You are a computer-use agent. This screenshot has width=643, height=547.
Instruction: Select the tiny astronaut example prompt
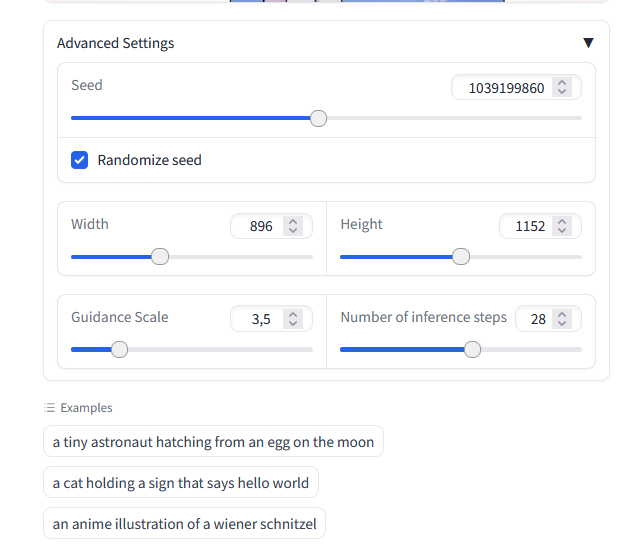coord(213,442)
